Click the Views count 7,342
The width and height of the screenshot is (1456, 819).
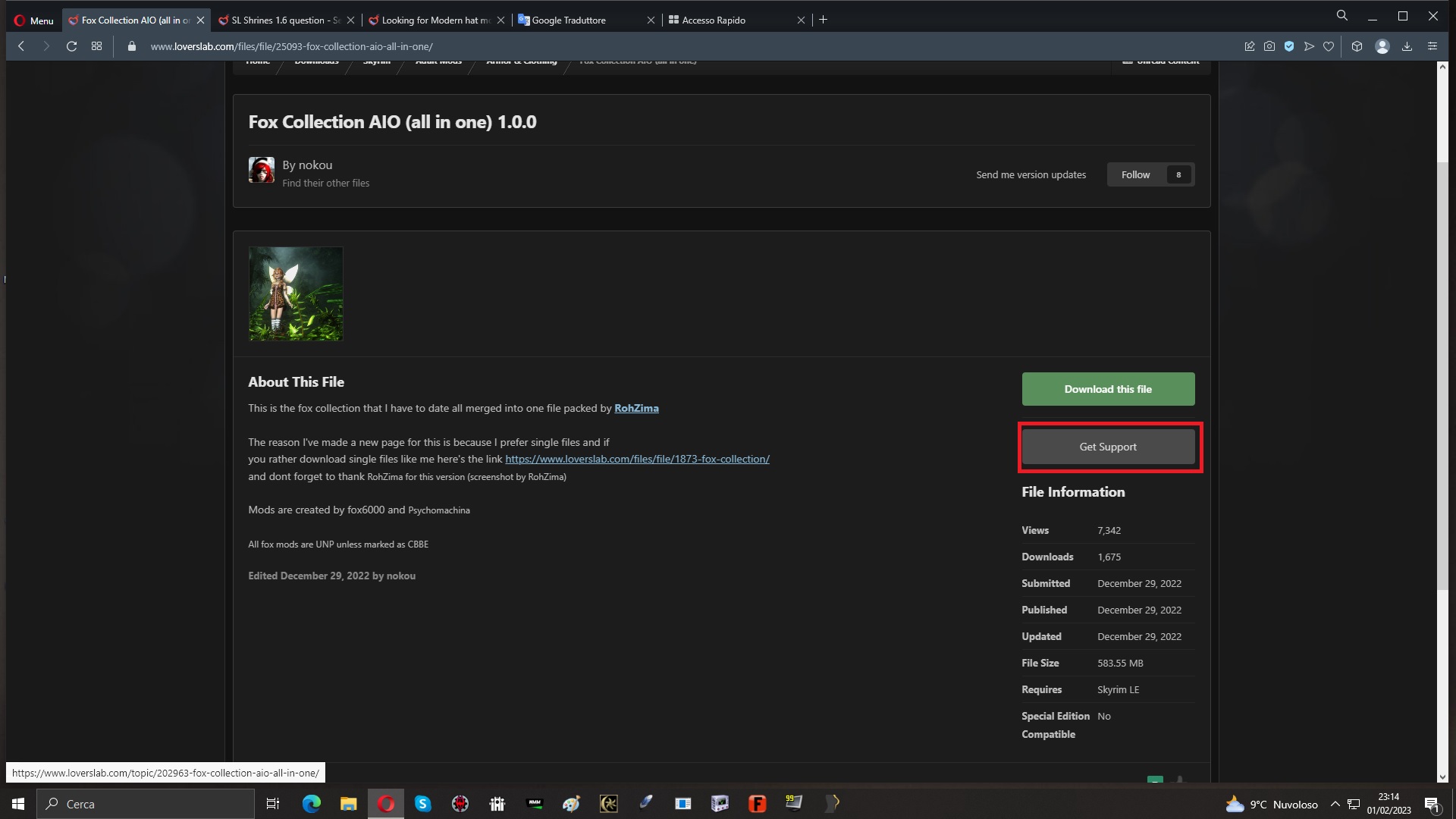tap(1109, 530)
